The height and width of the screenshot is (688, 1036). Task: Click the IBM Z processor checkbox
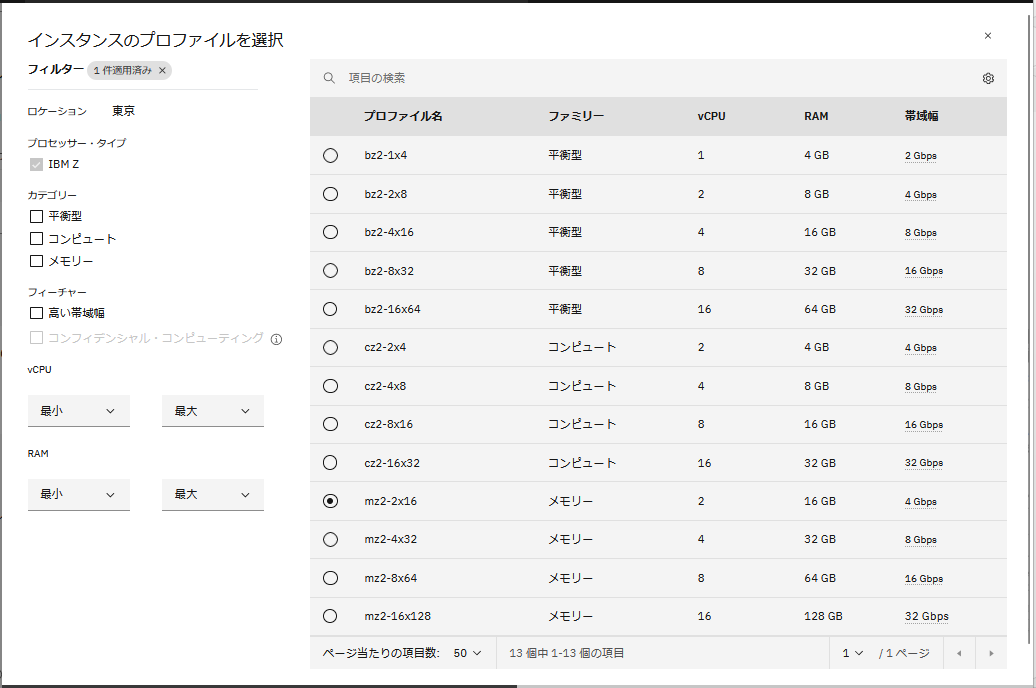36,165
